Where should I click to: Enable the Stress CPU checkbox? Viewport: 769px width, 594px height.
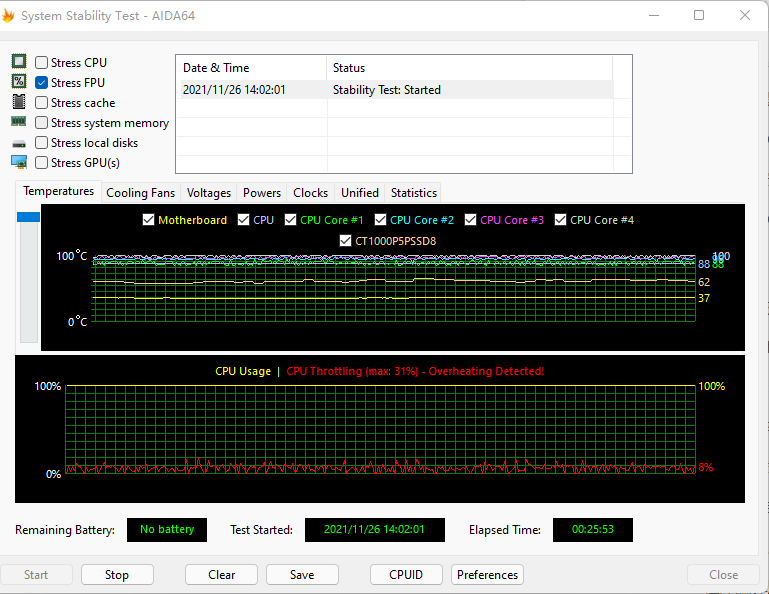[42, 63]
